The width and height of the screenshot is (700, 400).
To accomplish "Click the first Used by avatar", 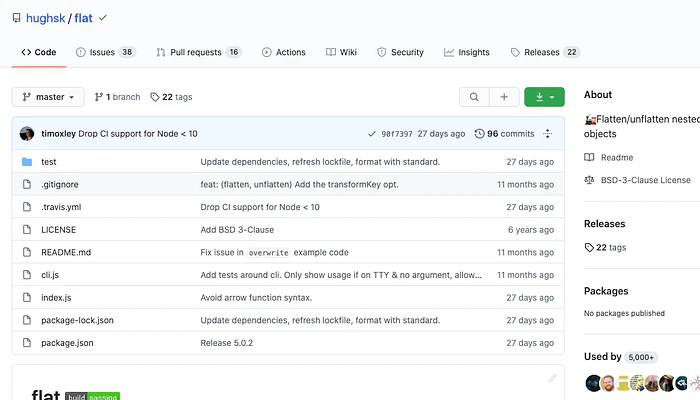I will click(x=593, y=383).
